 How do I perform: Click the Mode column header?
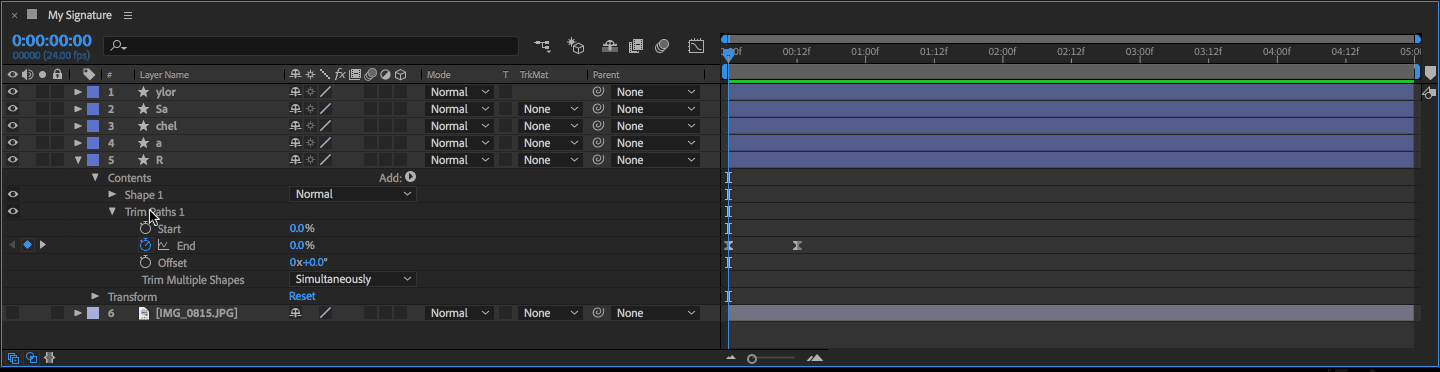pos(439,75)
